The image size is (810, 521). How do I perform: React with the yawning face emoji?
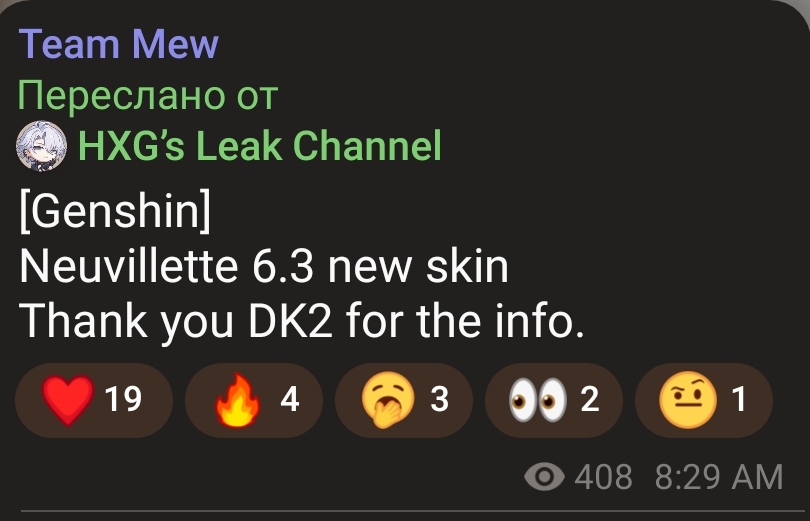click(387, 400)
